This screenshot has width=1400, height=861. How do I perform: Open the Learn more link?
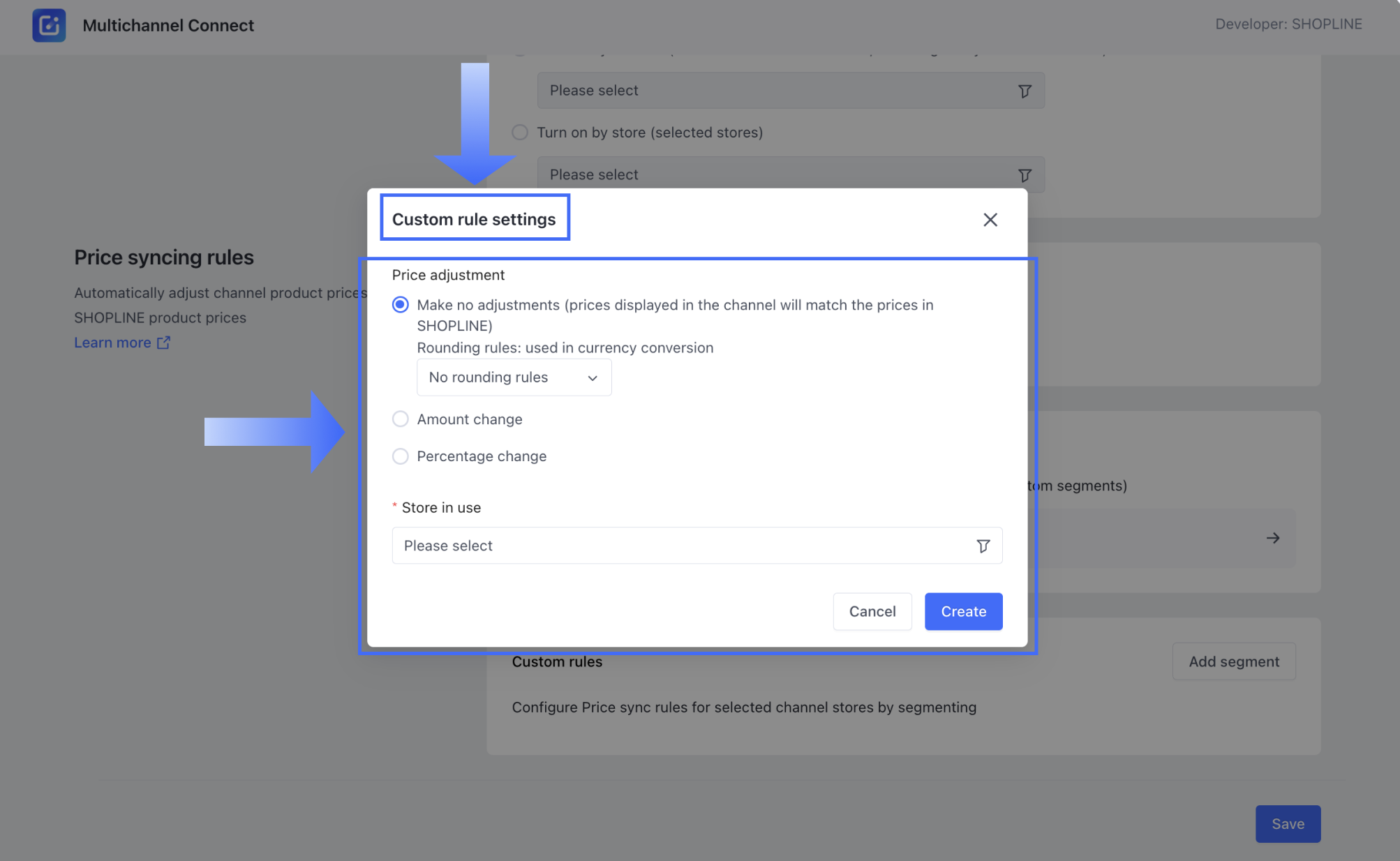[x=112, y=343]
